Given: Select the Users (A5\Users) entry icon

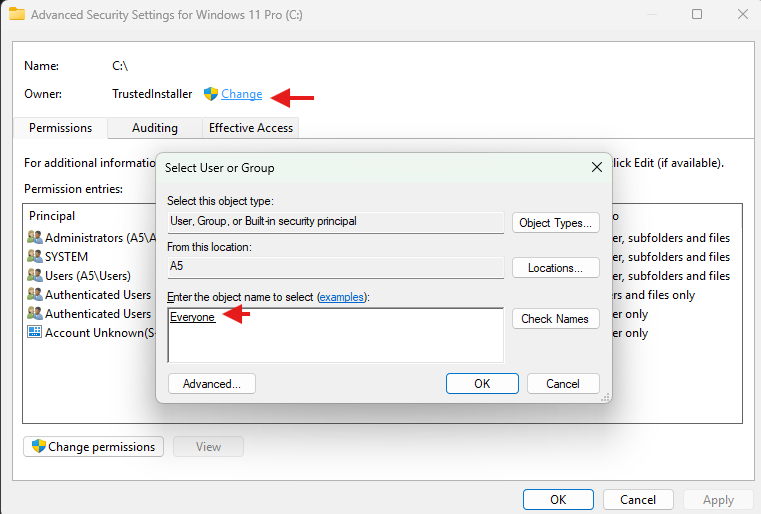Looking at the screenshot, I should click(35, 276).
